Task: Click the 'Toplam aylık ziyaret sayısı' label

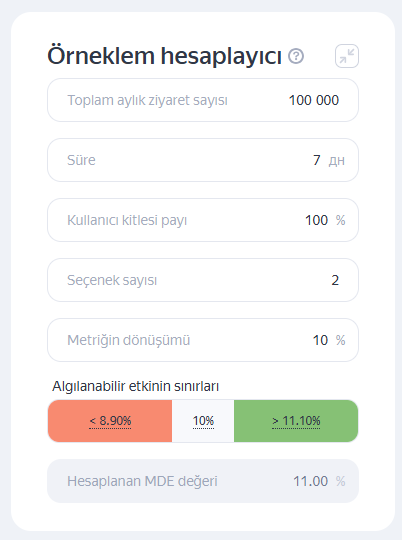Action: coord(147,100)
